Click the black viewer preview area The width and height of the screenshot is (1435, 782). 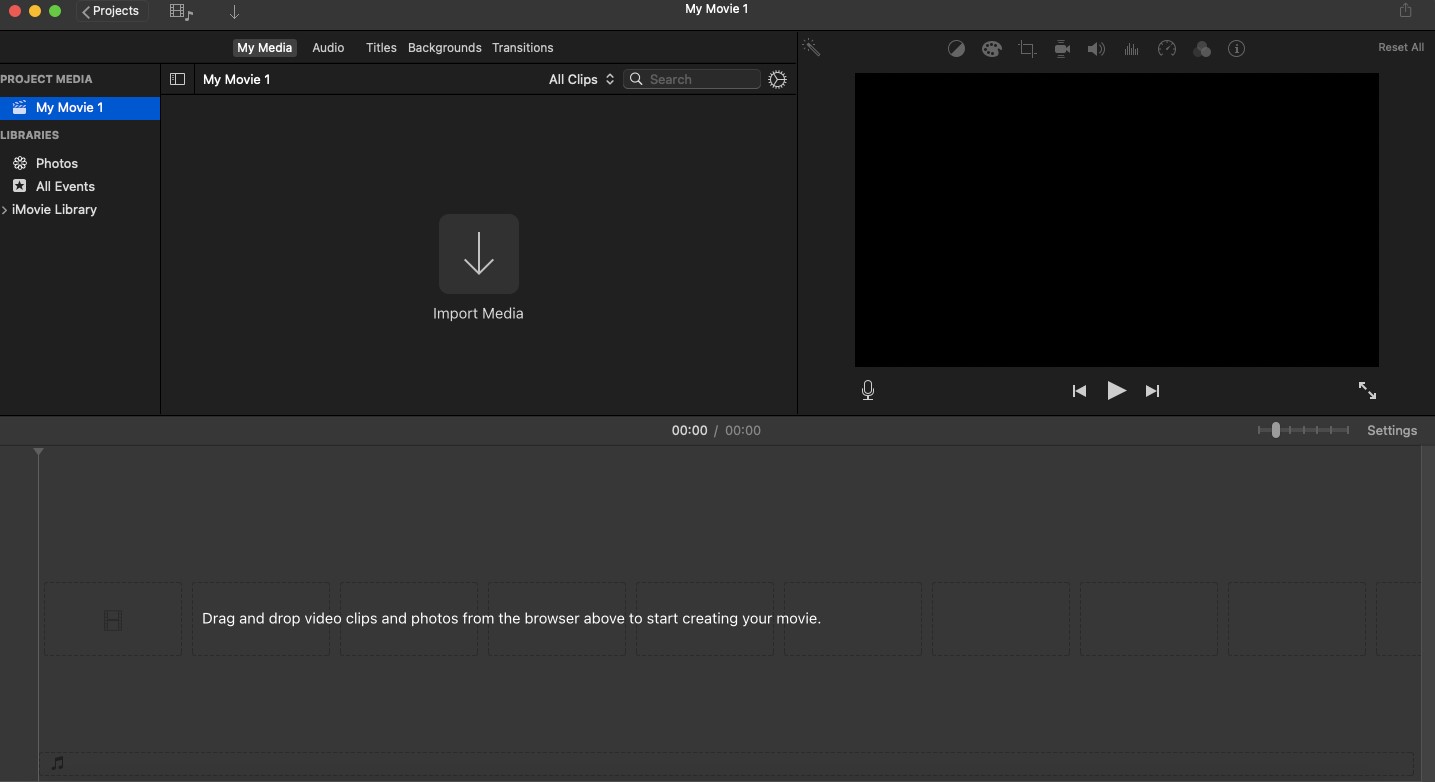(1117, 220)
